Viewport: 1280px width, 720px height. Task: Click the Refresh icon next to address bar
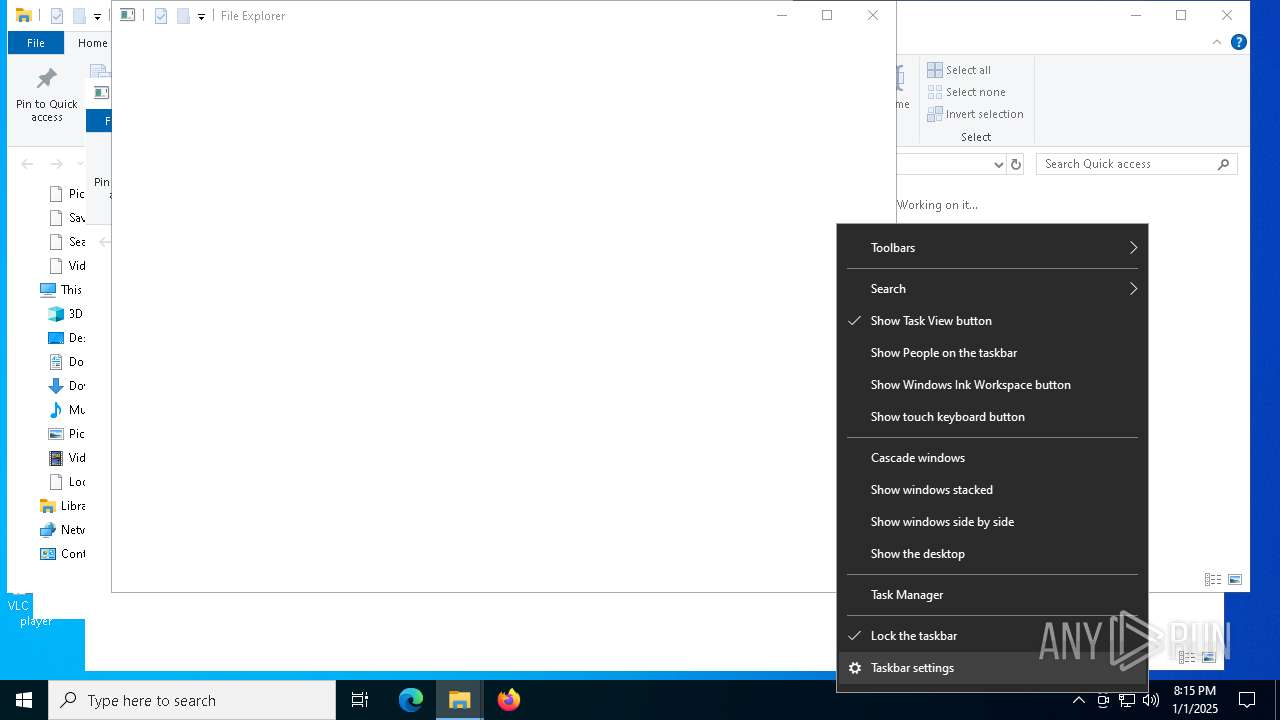pos(1016,164)
